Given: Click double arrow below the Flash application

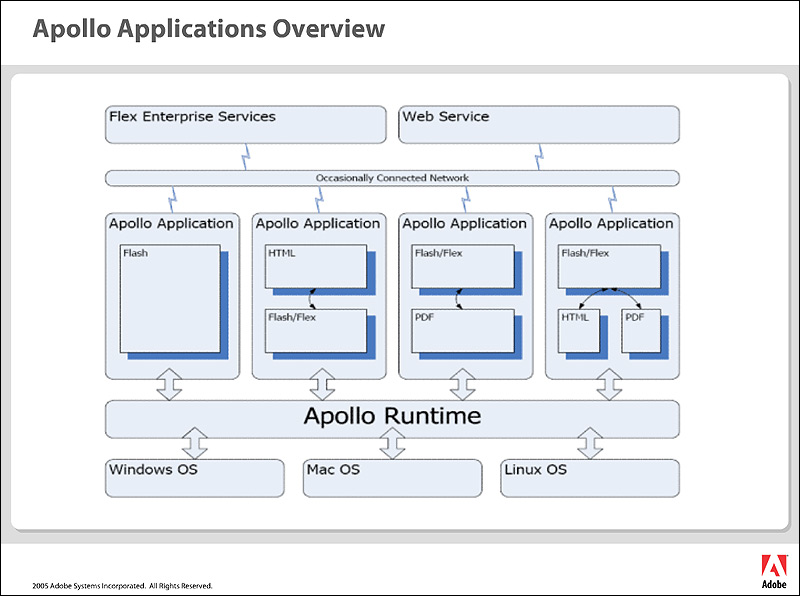Looking at the screenshot, I should [169, 384].
